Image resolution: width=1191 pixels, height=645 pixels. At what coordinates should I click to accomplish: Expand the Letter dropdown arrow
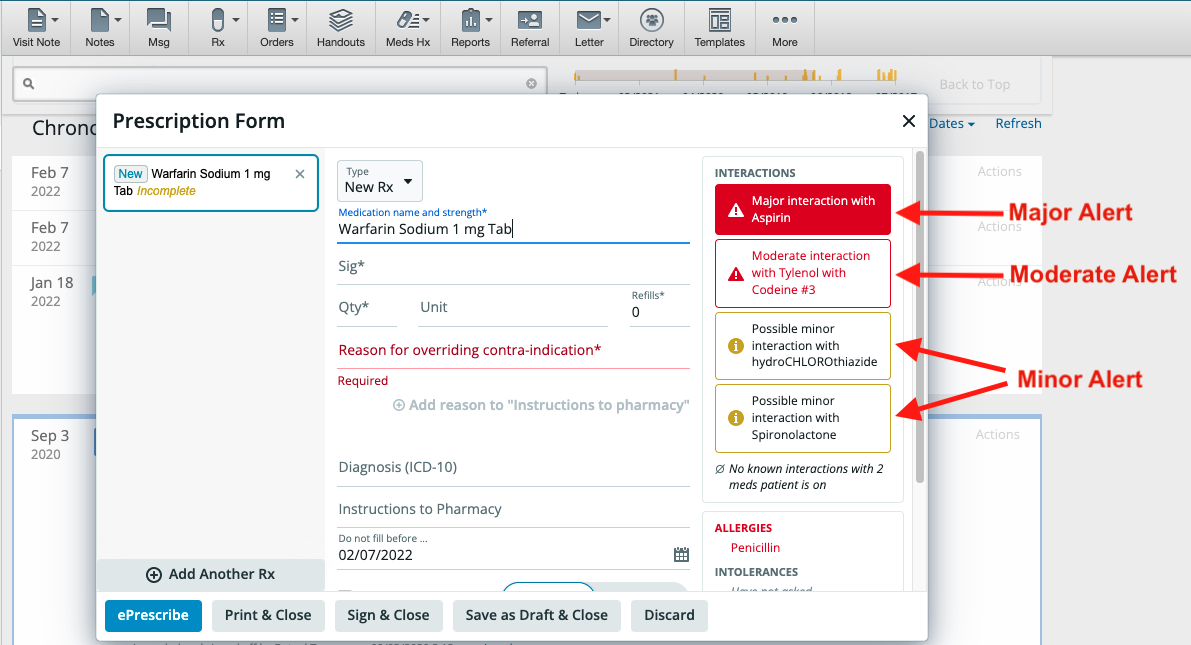[x=606, y=21]
